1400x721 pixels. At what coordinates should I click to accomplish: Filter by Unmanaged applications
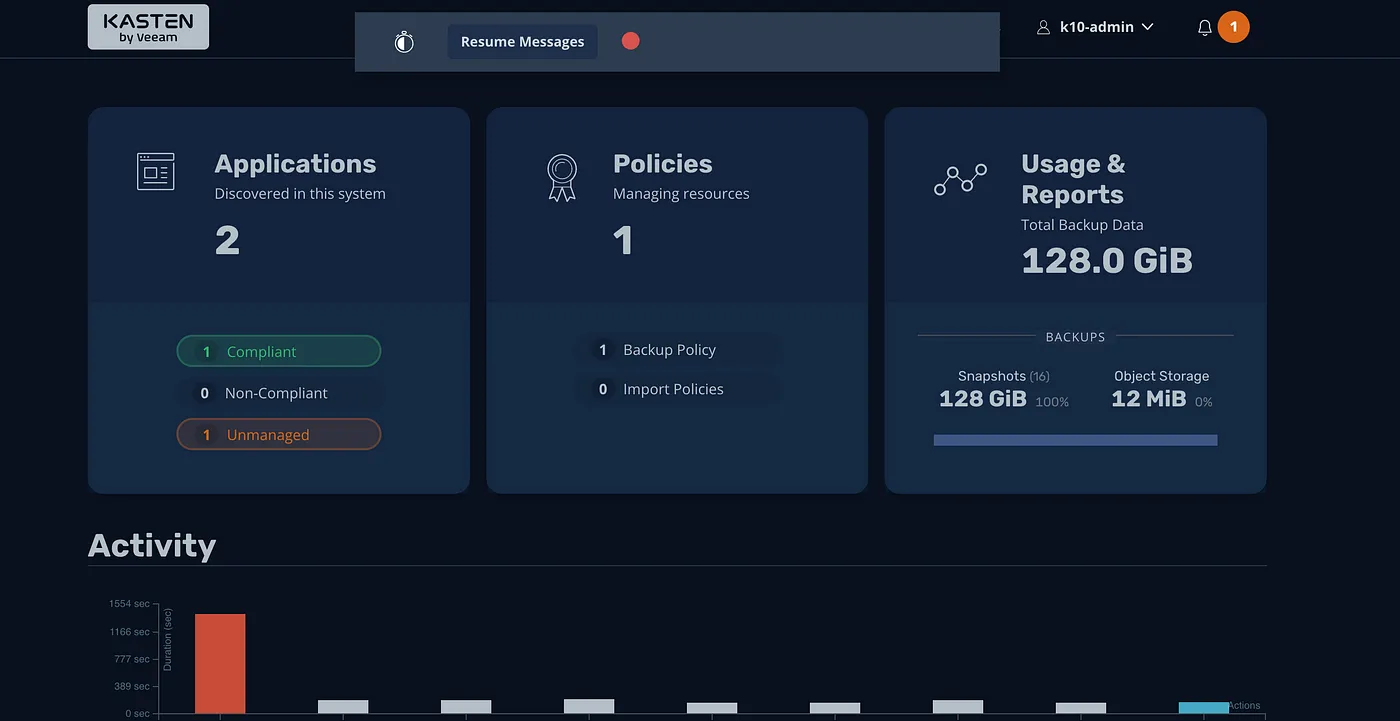(x=278, y=435)
